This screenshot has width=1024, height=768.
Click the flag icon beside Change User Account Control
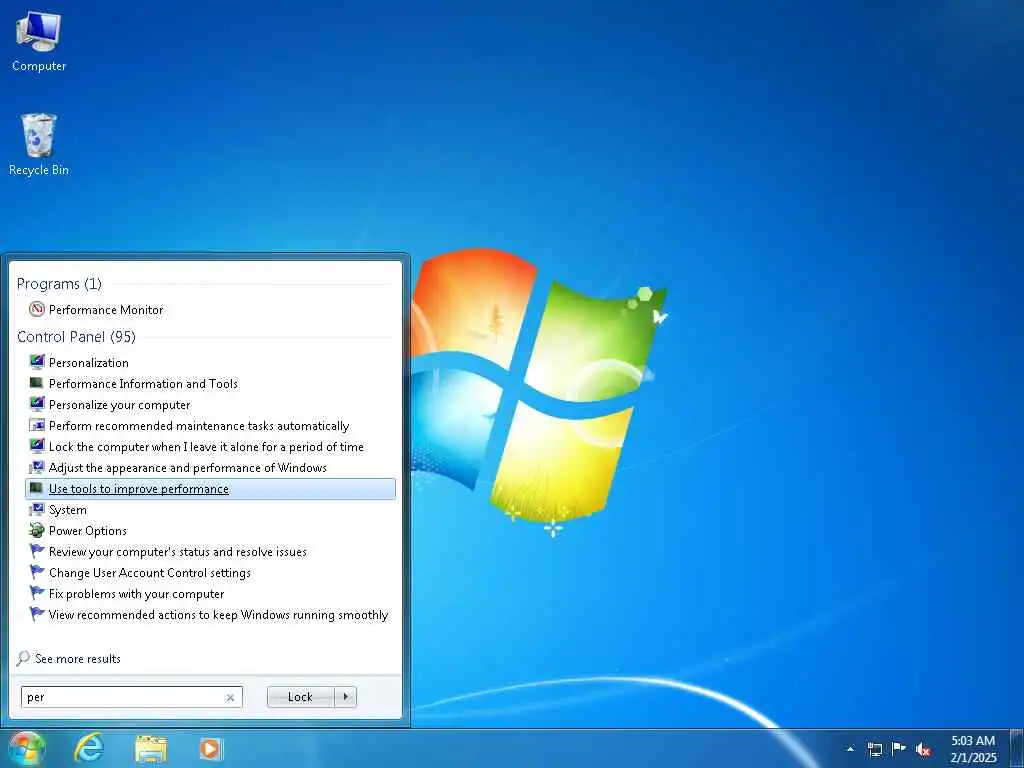(37, 572)
